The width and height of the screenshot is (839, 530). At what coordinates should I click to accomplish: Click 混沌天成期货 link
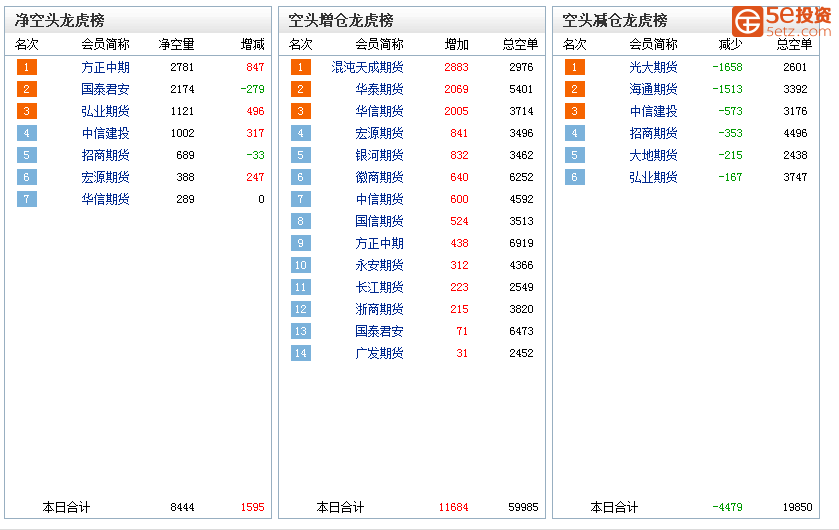tap(368, 67)
